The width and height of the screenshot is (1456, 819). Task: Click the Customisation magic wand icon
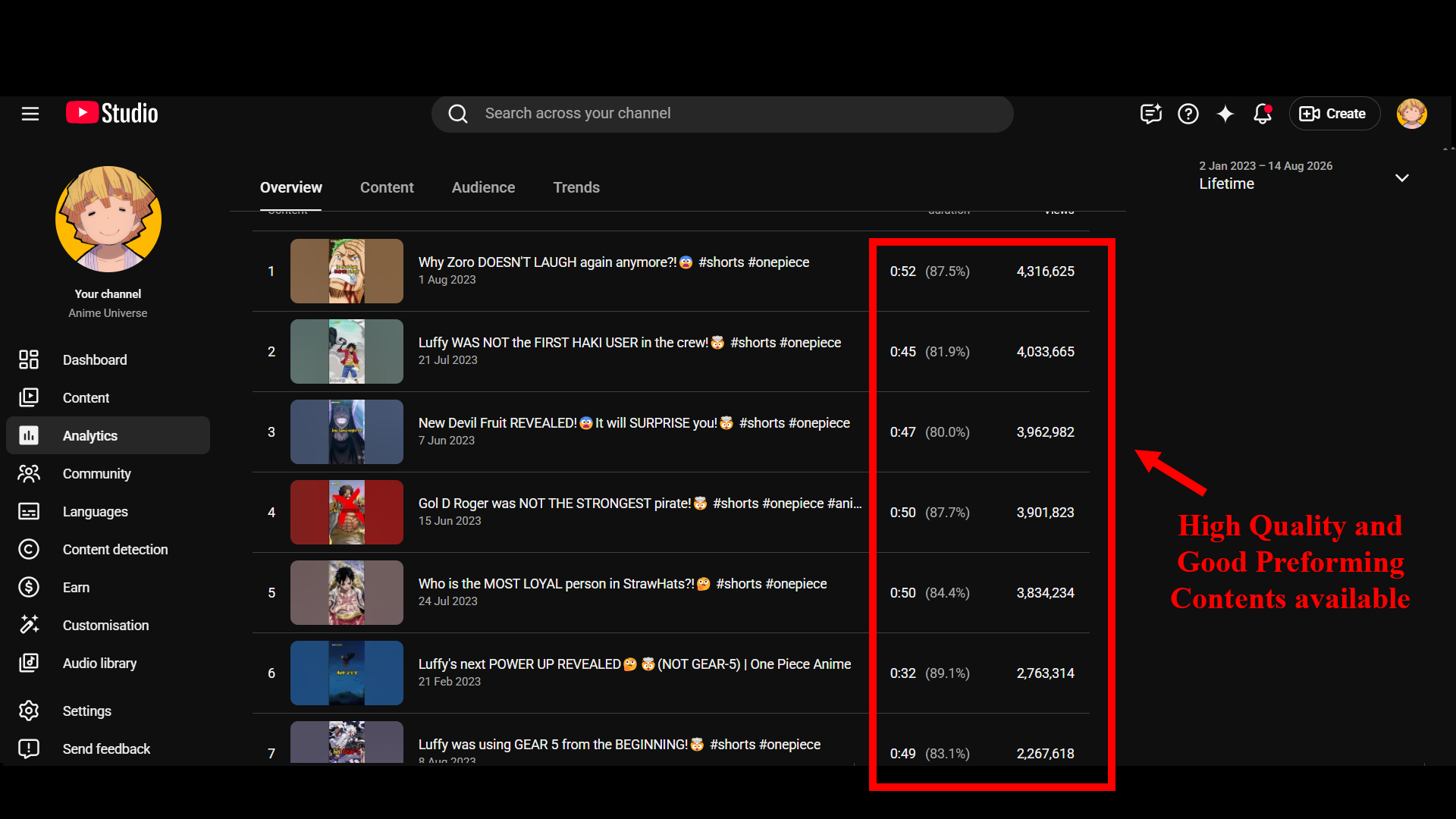29,625
